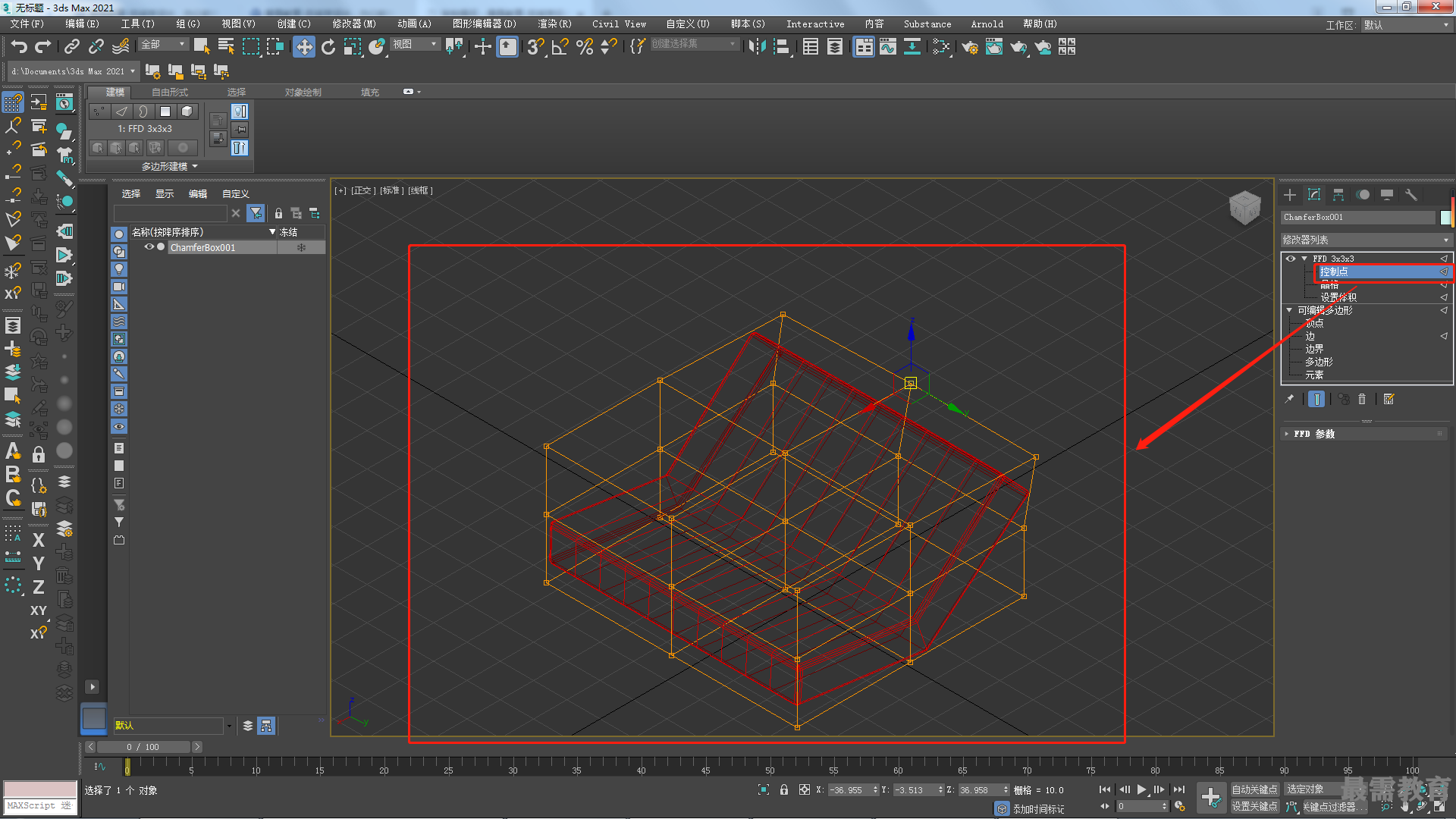
Task: Click the Bind to Space Warp icon
Action: tap(121, 47)
